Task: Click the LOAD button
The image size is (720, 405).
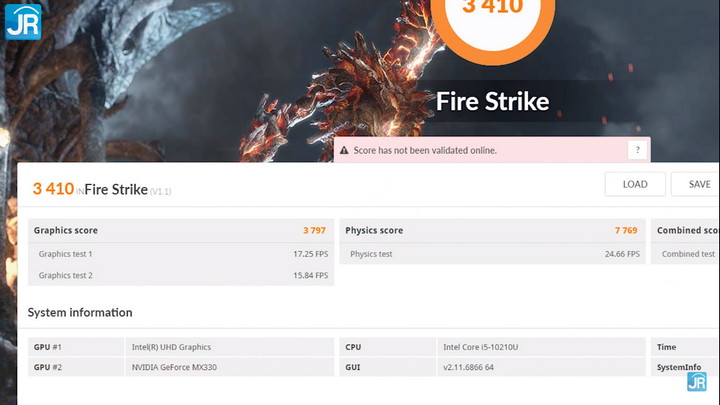Action: (635, 184)
